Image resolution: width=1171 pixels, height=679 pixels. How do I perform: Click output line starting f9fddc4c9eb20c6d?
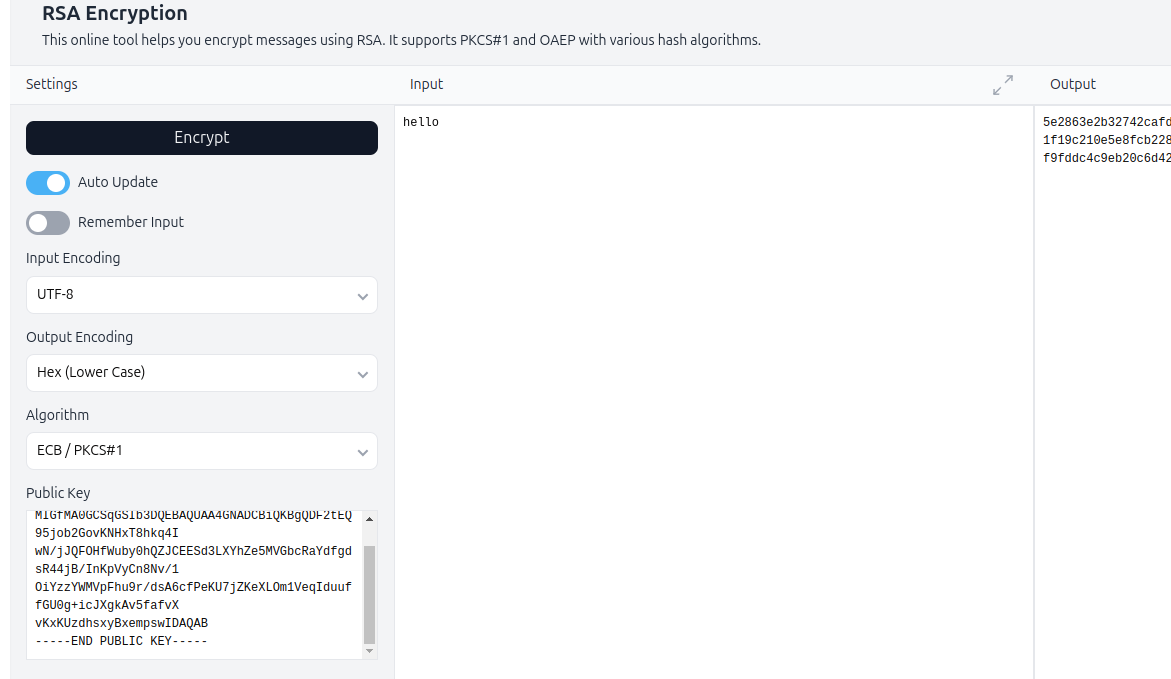click(1107, 158)
